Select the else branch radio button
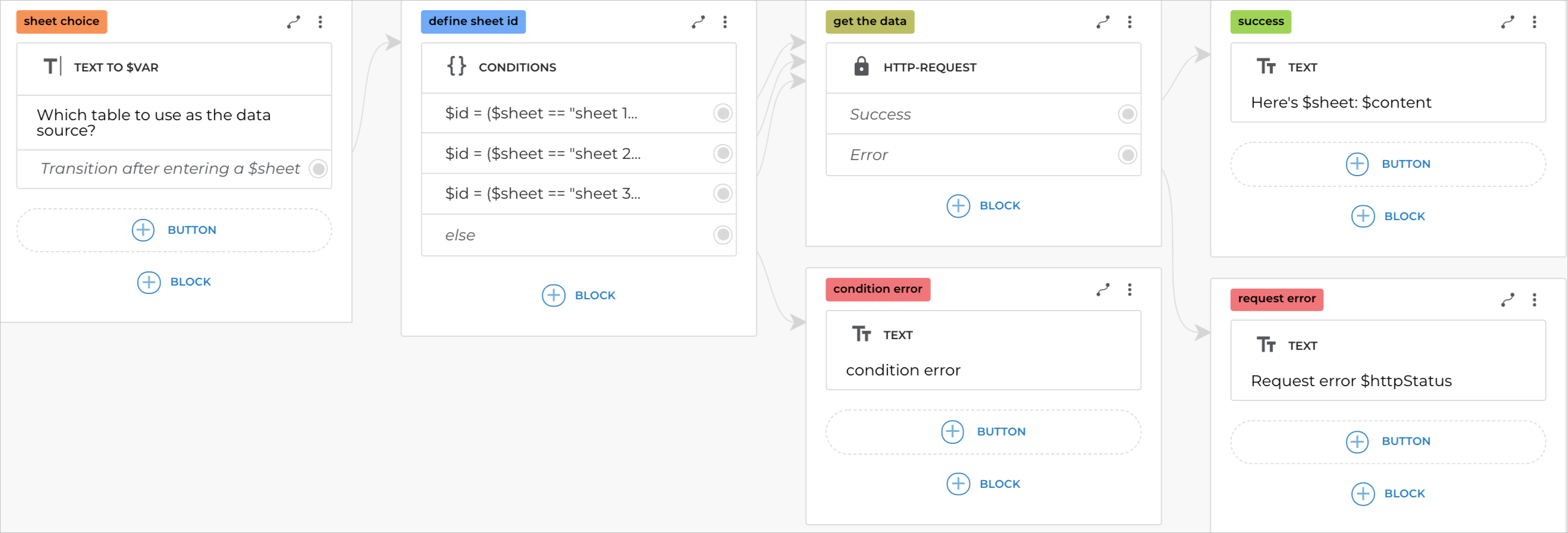This screenshot has height=533, width=1568. click(x=723, y=234)
